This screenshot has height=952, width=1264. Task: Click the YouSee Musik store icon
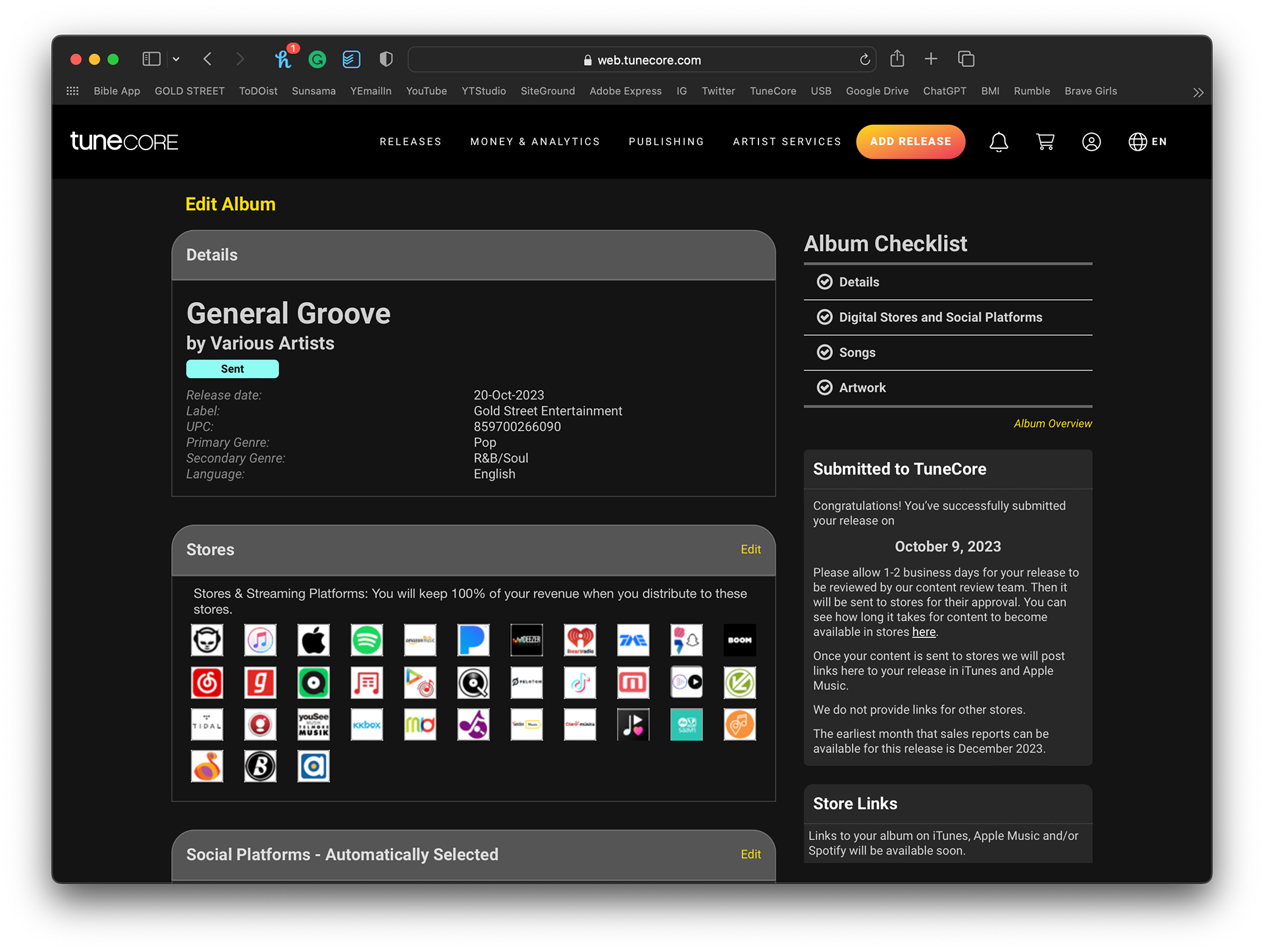pos(313,725)
